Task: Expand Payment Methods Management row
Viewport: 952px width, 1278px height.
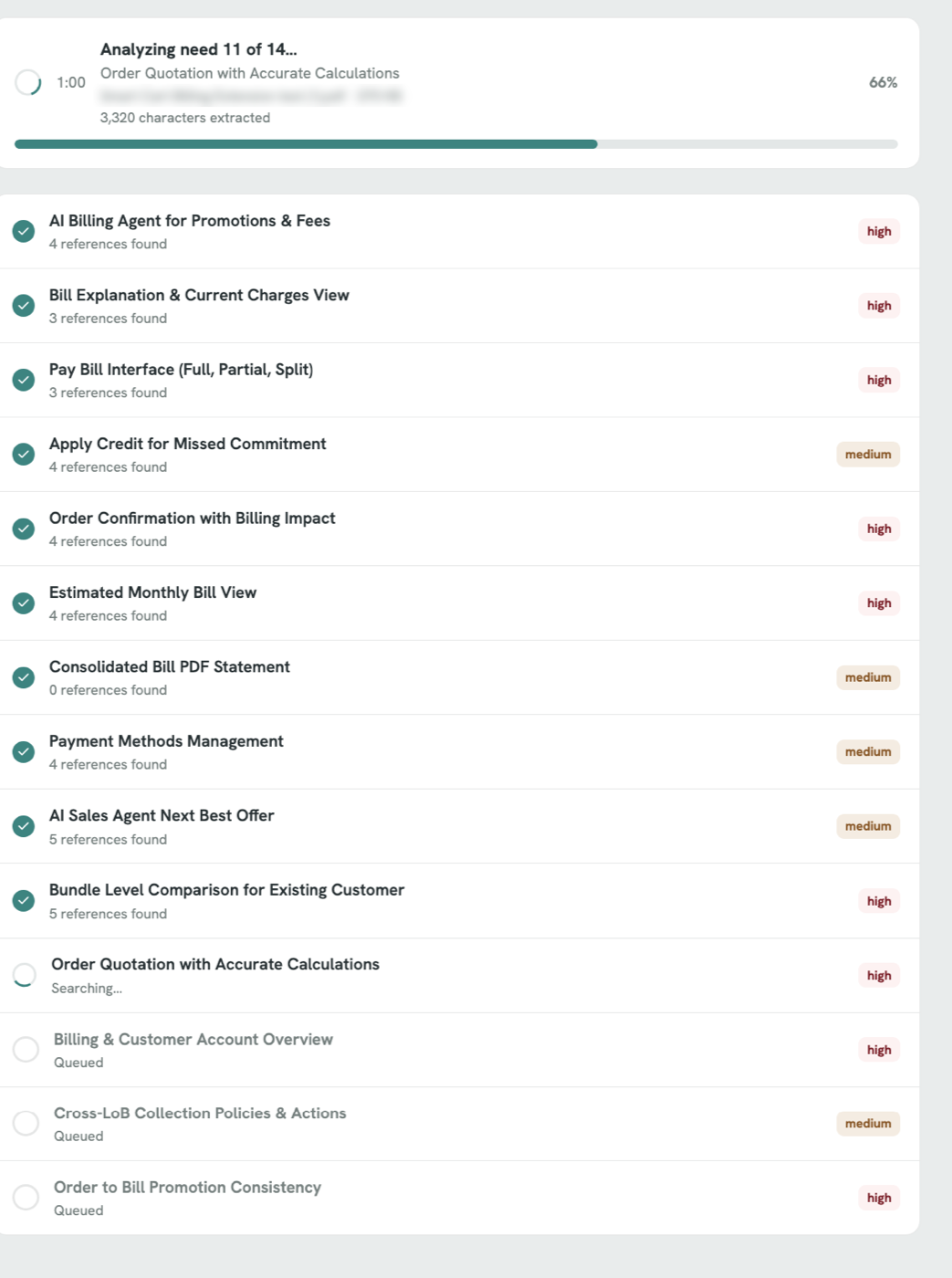Action: 459,752
